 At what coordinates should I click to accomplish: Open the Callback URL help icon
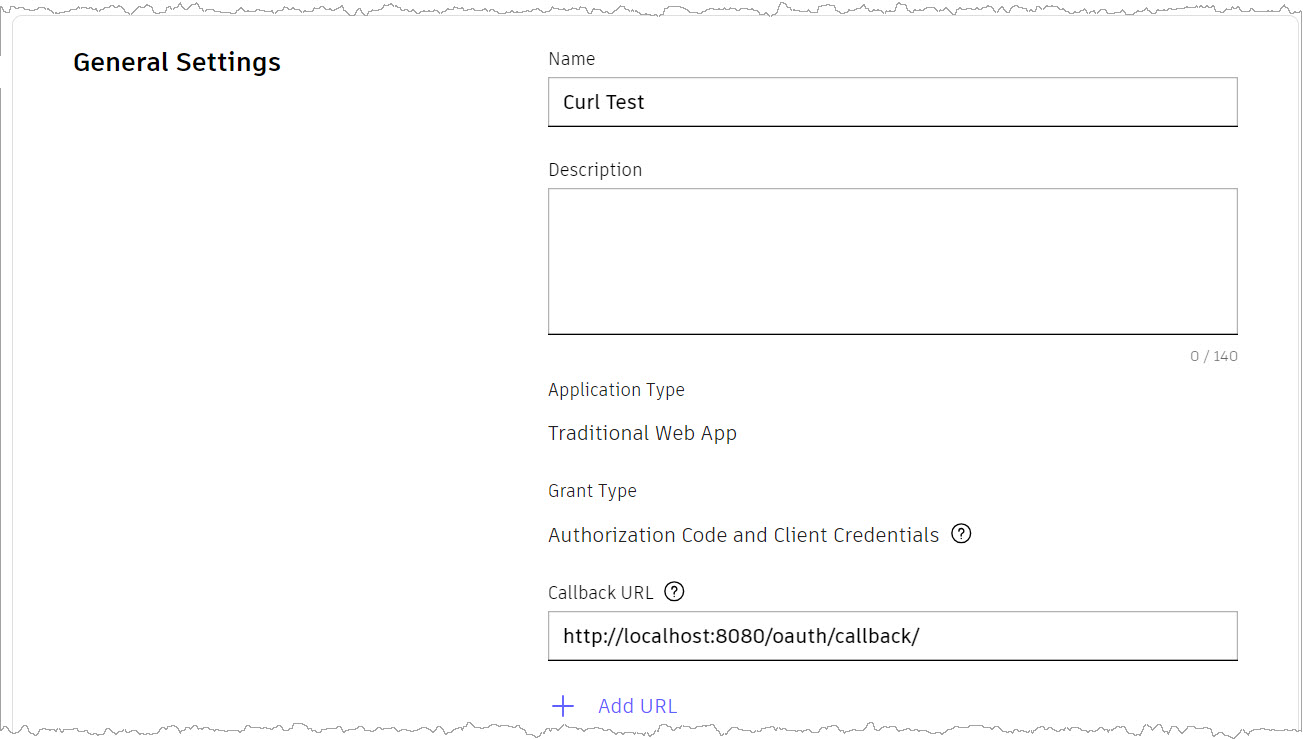pyautogui.click(x=675, y=592)
